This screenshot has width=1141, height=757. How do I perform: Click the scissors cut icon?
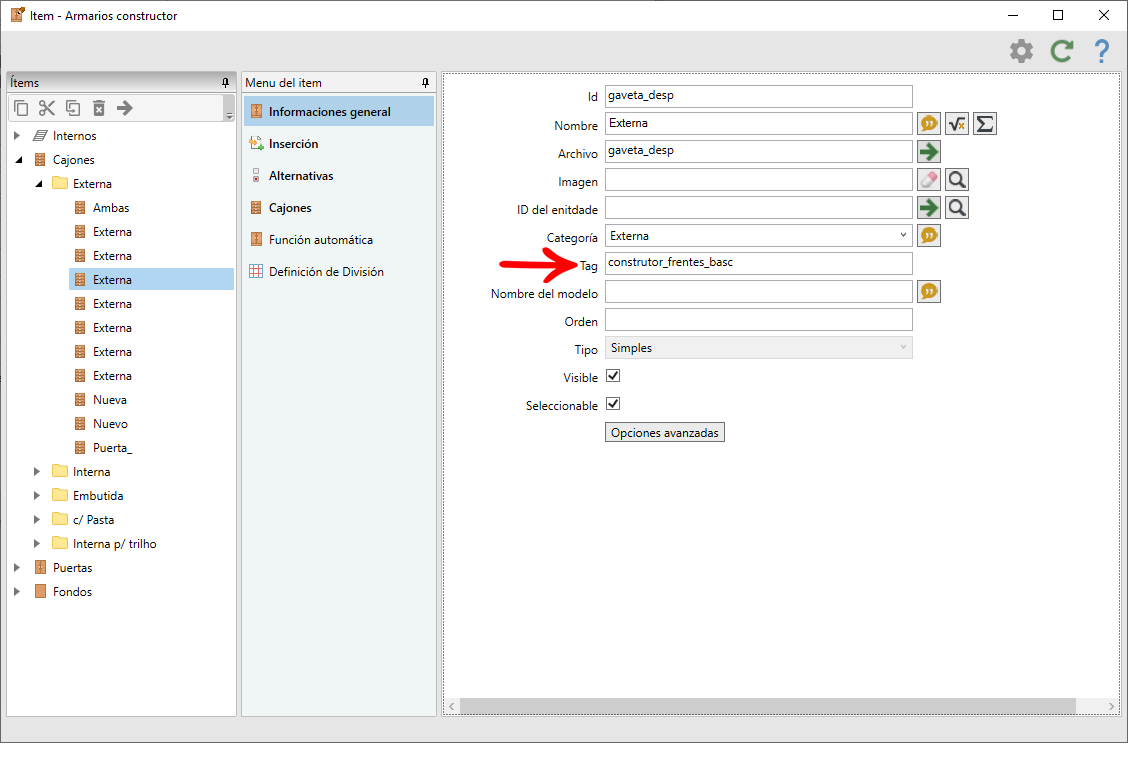point(47,108)
